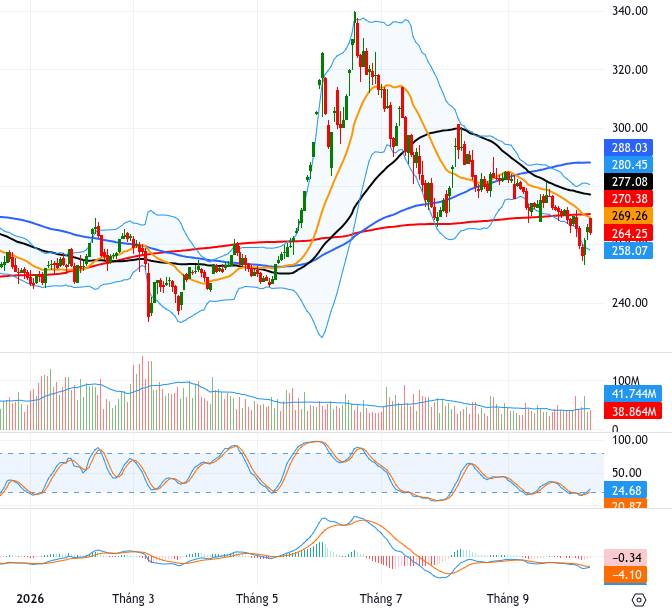The height and width of the screenshot is (612, 672).
Task: Select the 20.87 orange stochastic label
Action: [x=626, y=504]
